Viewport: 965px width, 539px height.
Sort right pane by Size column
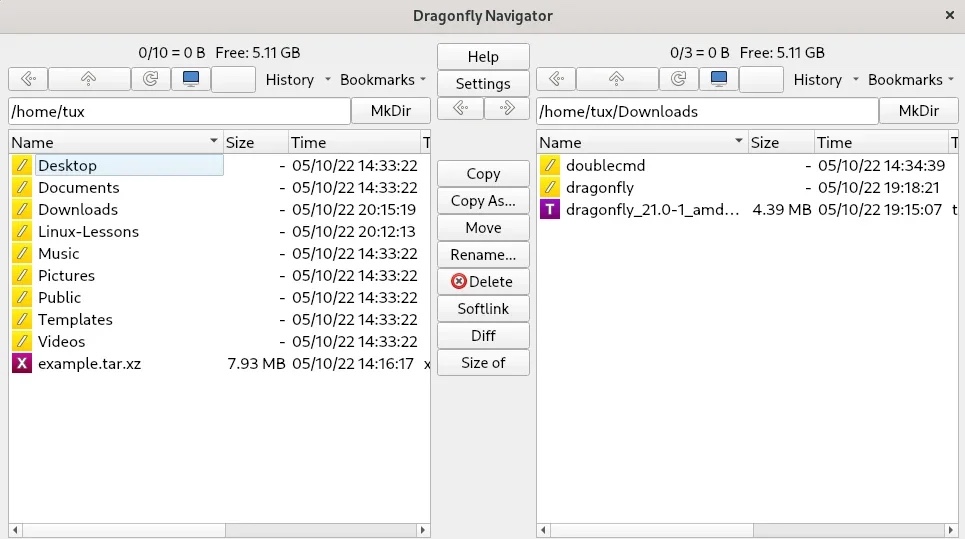[x=780, y=143]
